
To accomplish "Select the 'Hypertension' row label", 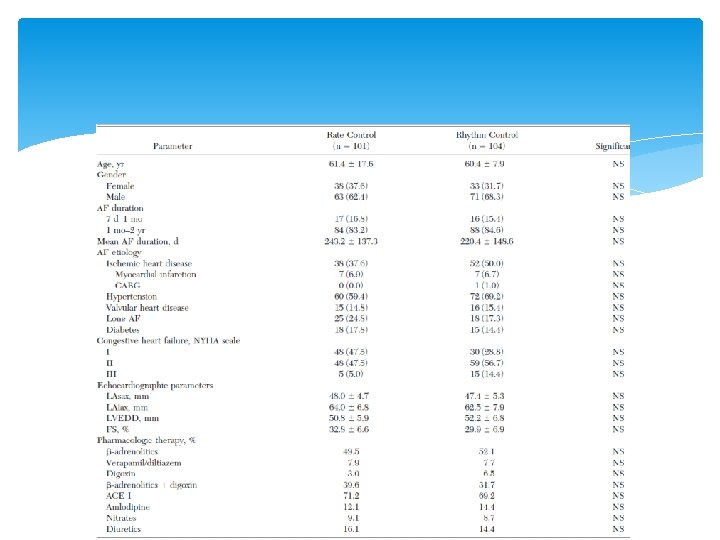I will point(131,297).
